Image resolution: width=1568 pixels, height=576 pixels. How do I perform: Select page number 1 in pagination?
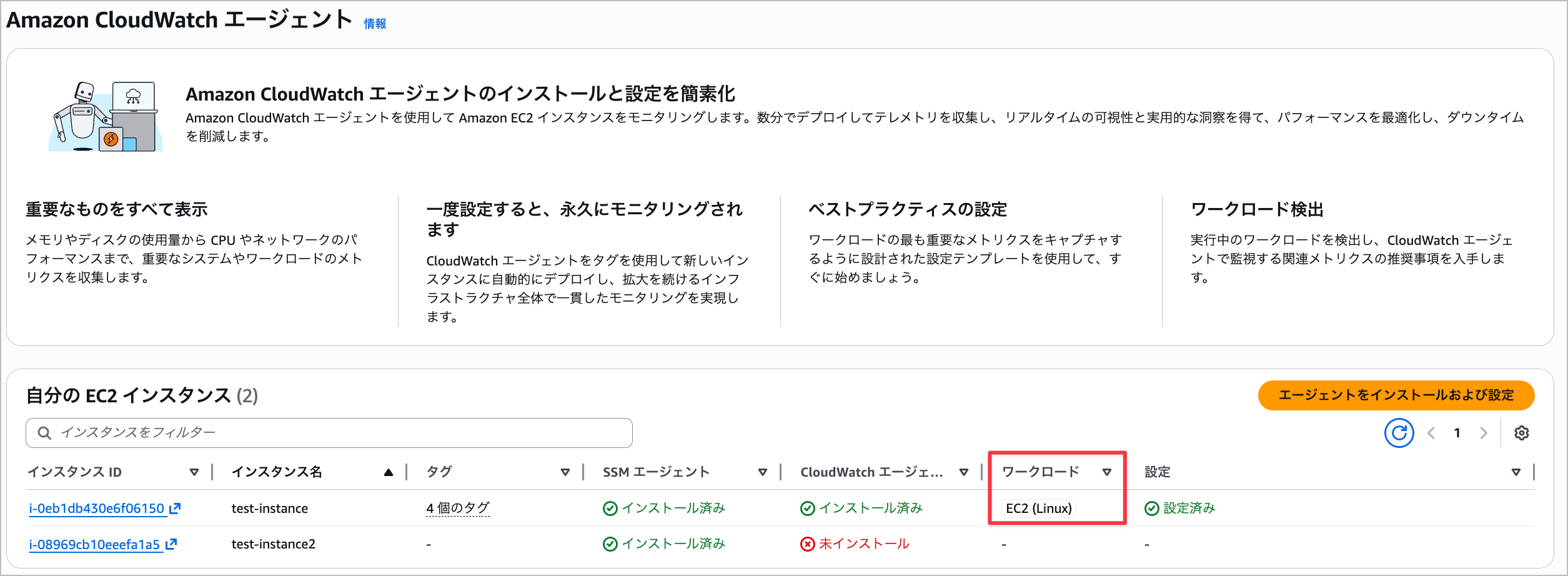tap(1456, 432)
